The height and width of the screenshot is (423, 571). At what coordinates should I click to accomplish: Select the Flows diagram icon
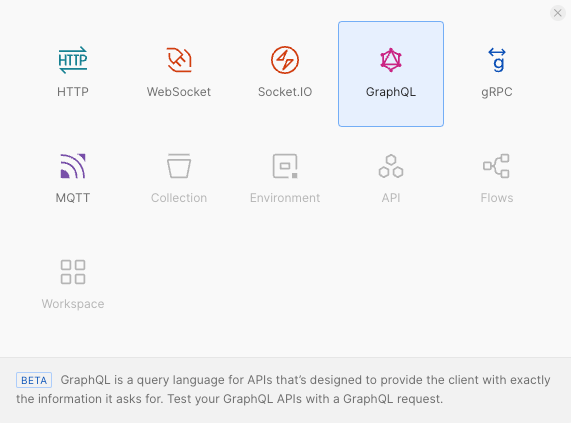(x=496, y=166)
